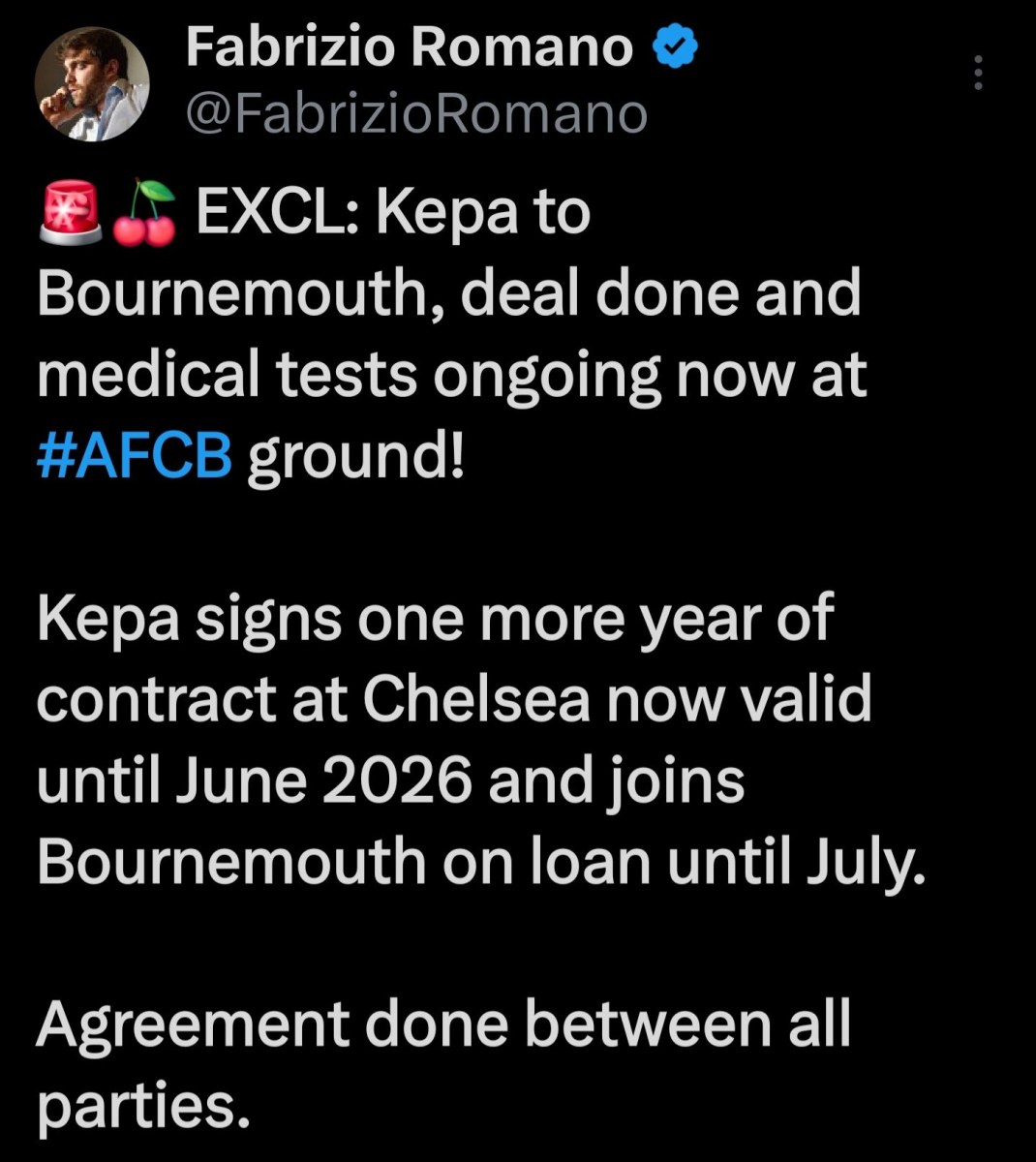This screenshot has width=1036, height=1162.
Task: Click the blue verified badge icon
Action: click(x=676, y=47)
